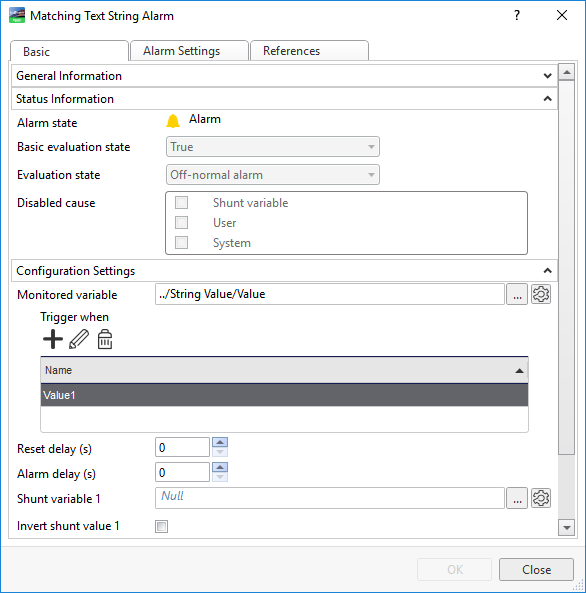Click the Close button
Screen dimensions: 586x593
[x=536, y=570]
